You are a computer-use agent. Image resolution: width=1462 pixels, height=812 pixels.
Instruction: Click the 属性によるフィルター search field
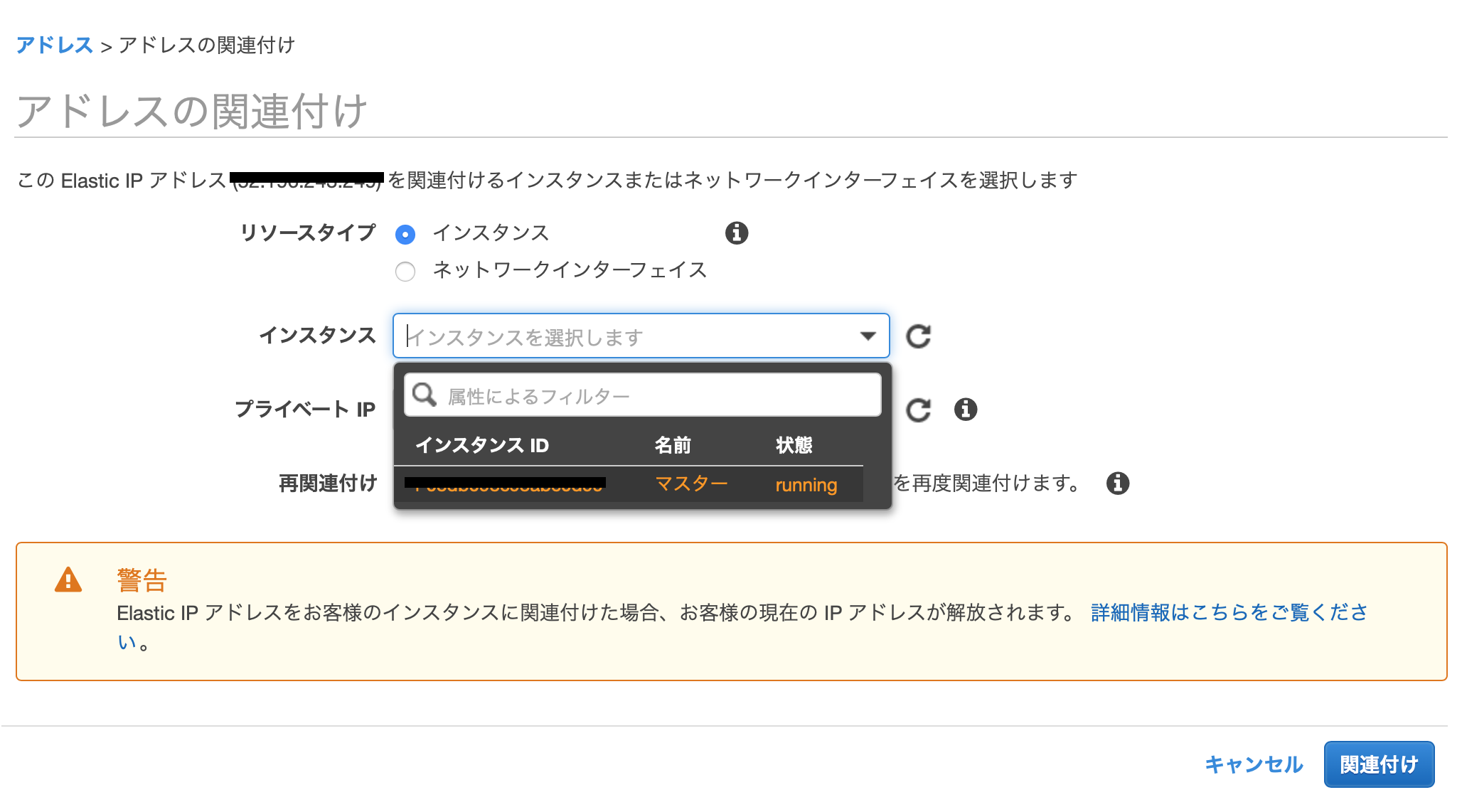(x=643, y=395)
